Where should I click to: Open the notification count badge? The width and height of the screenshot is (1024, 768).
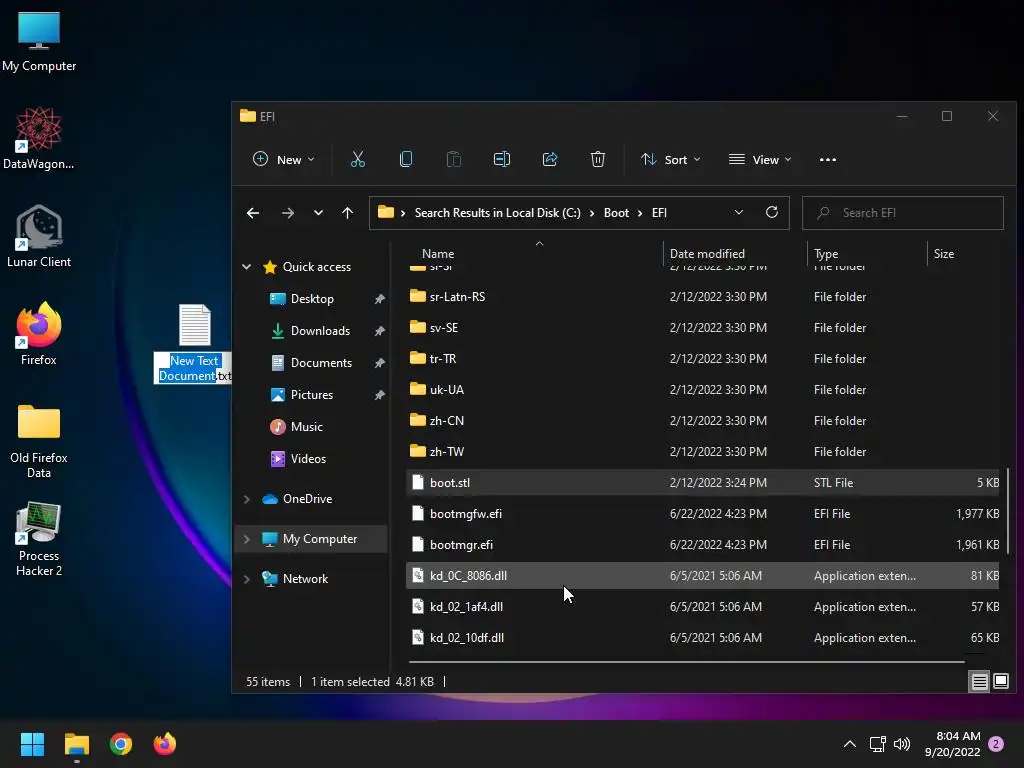(x=996, y=744)
